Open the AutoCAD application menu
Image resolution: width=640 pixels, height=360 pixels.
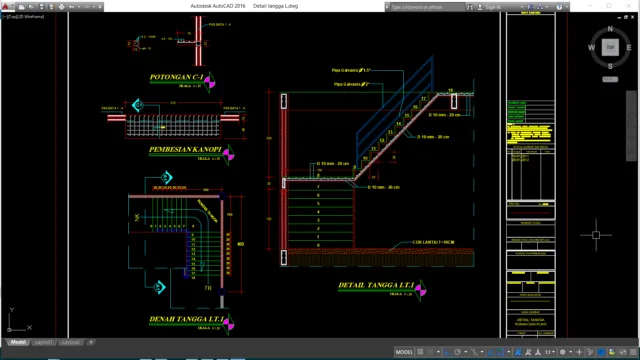[x=6, y=6]
